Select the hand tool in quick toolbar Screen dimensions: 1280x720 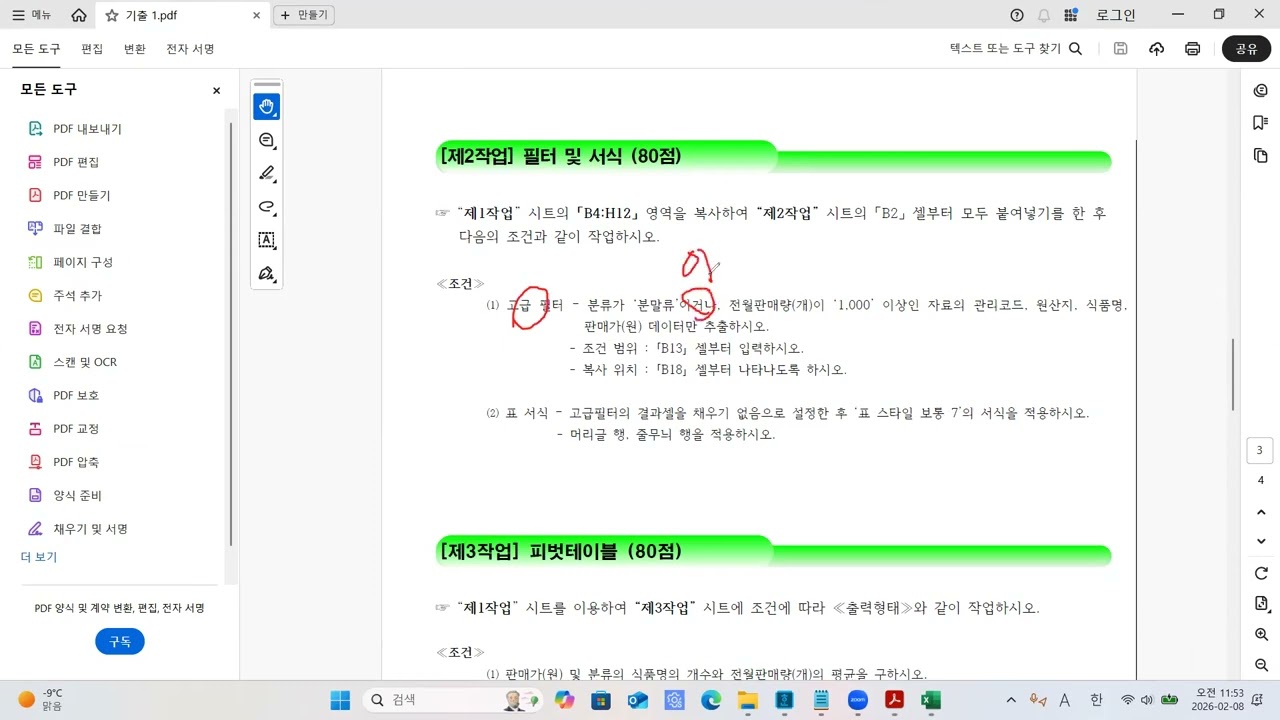tap(266, 107)
